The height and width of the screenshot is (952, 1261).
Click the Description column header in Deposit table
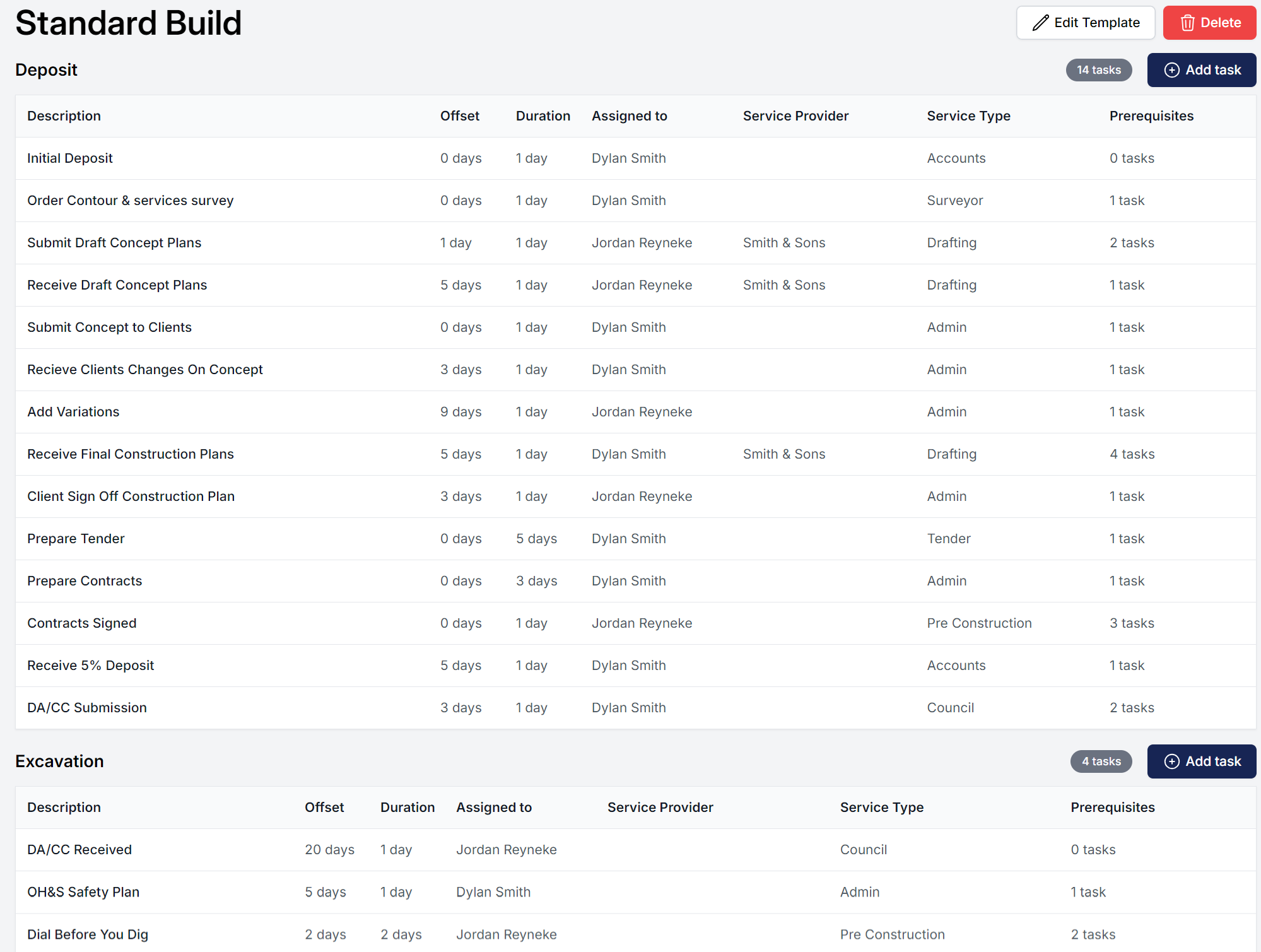click(x=64, y=116)
